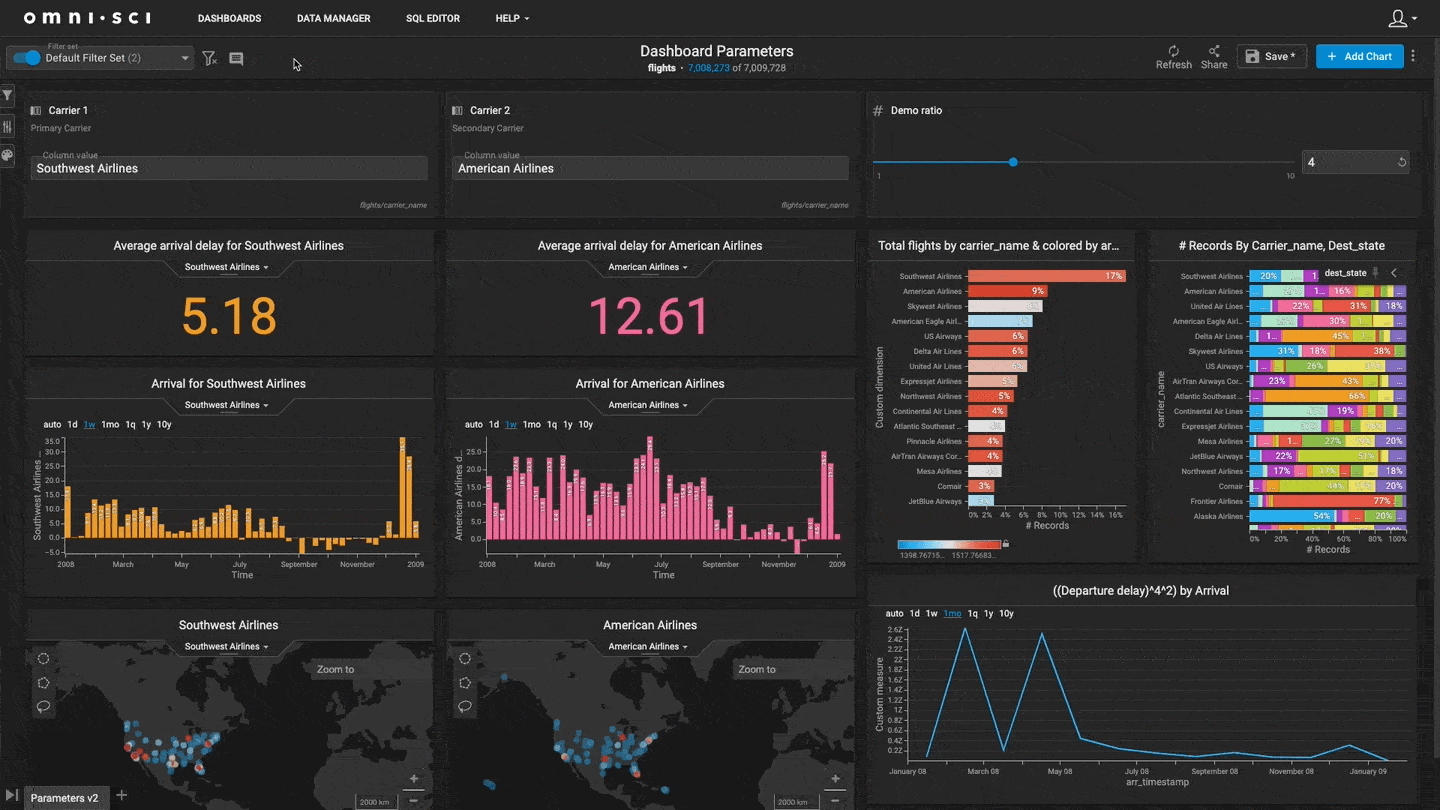Select polygon lasso tool on Southwest map
Screen dimensions: 1440x810
click(x=43, y=682)
